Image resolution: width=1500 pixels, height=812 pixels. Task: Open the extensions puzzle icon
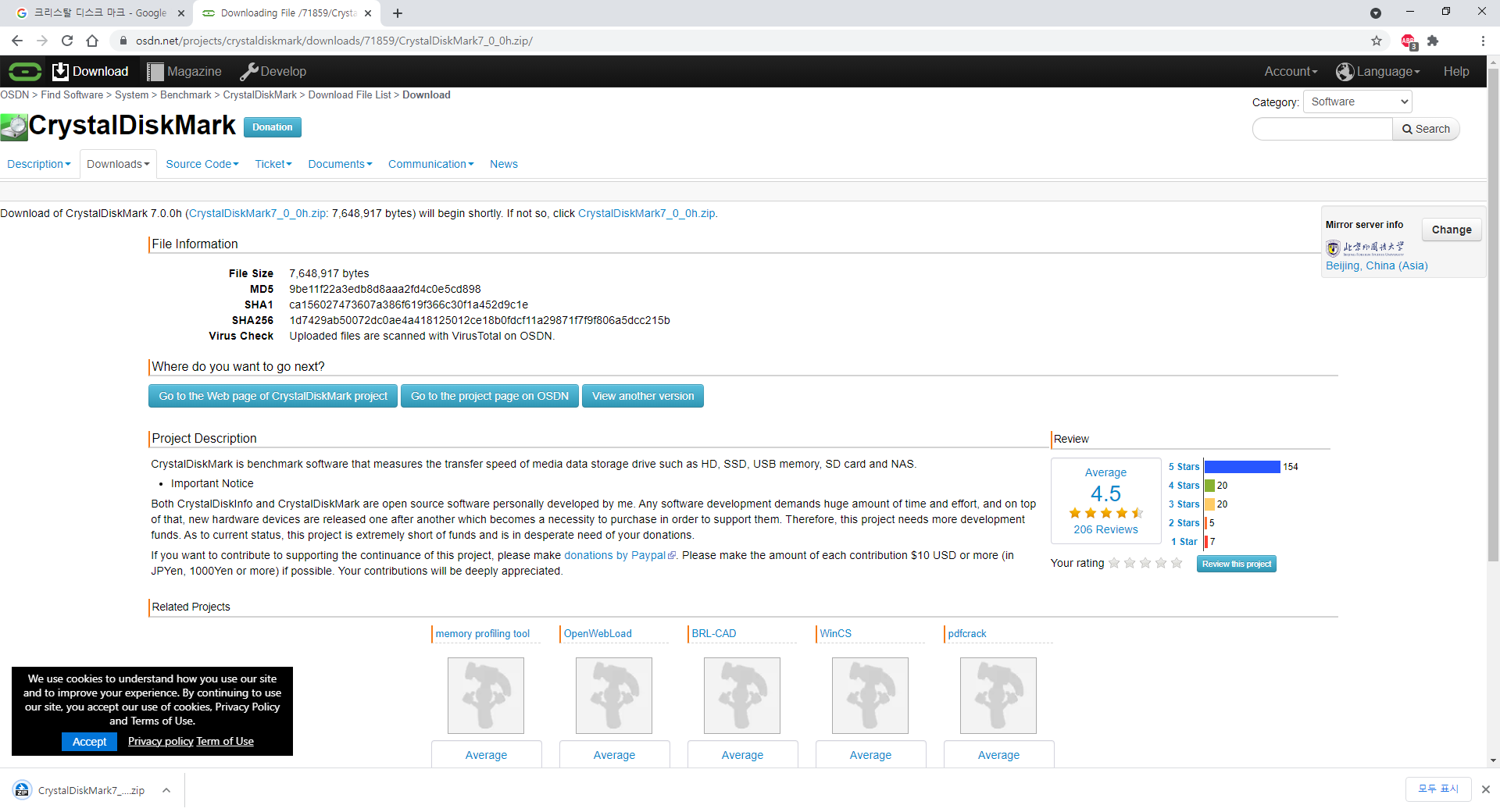coord(1433,41)
